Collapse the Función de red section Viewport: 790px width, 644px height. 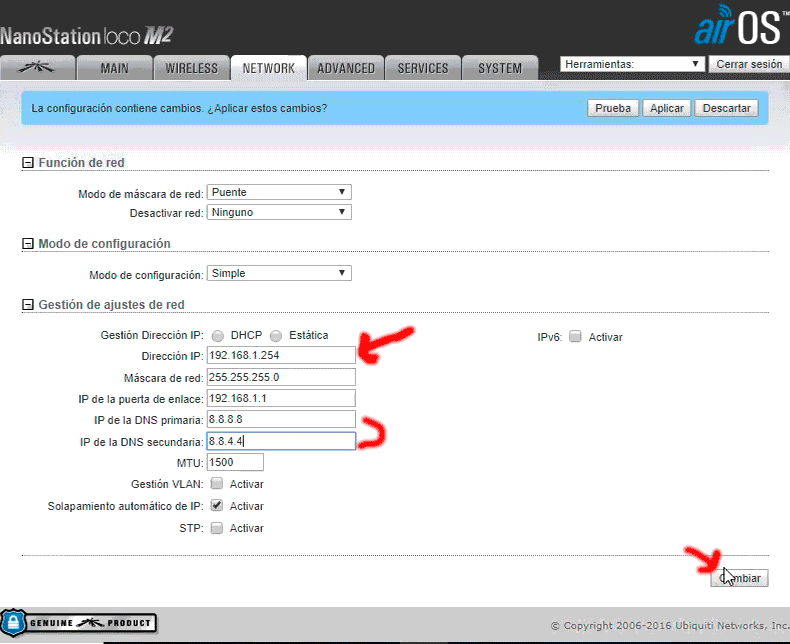click(28, 163)
